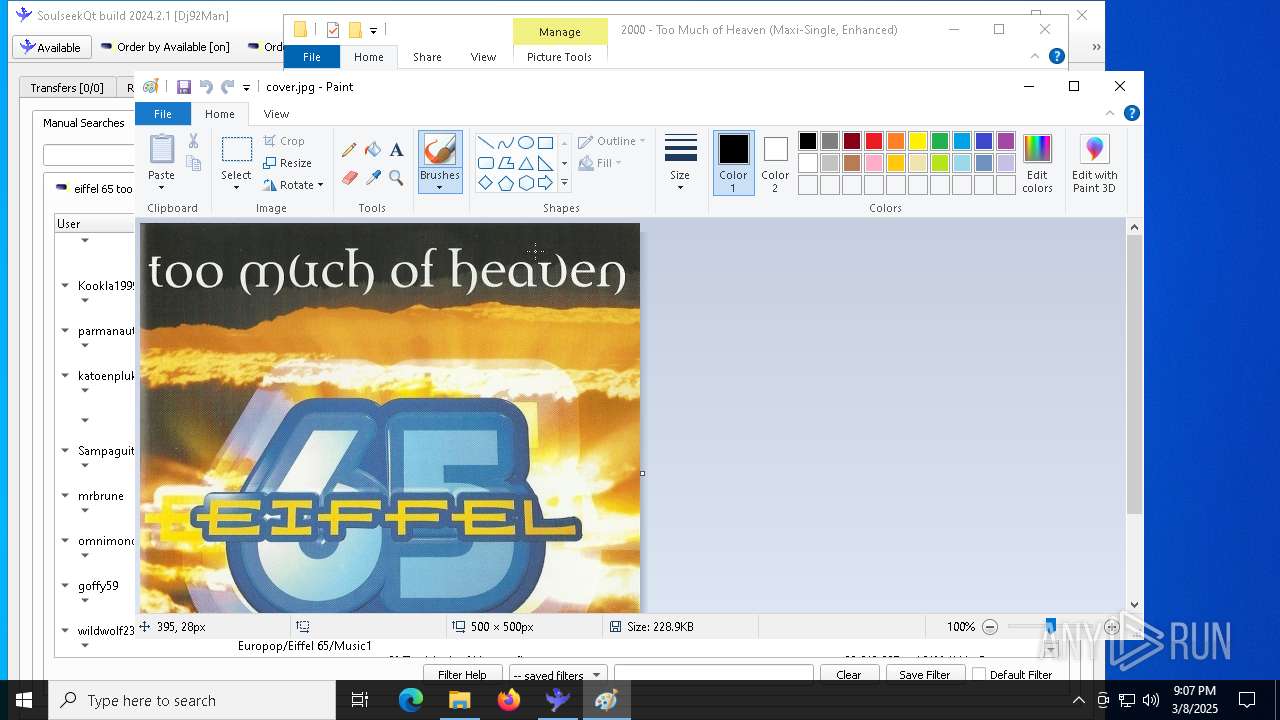Click the Cut scissors icon
The width and height of the screenshot is (1280, 720).
click(x=193, y=141)
